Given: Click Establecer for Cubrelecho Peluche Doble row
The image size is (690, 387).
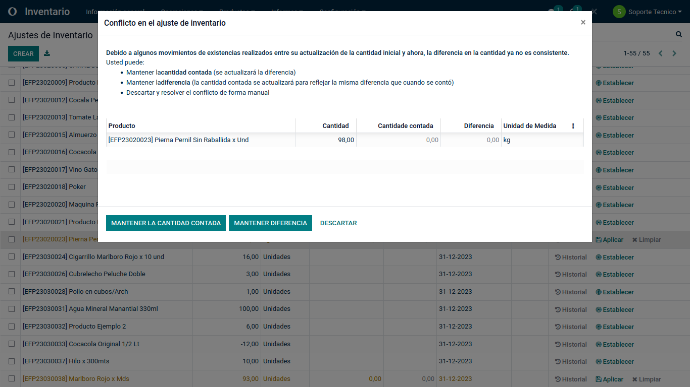Looking at the screenshot, I should coord(615,274).
